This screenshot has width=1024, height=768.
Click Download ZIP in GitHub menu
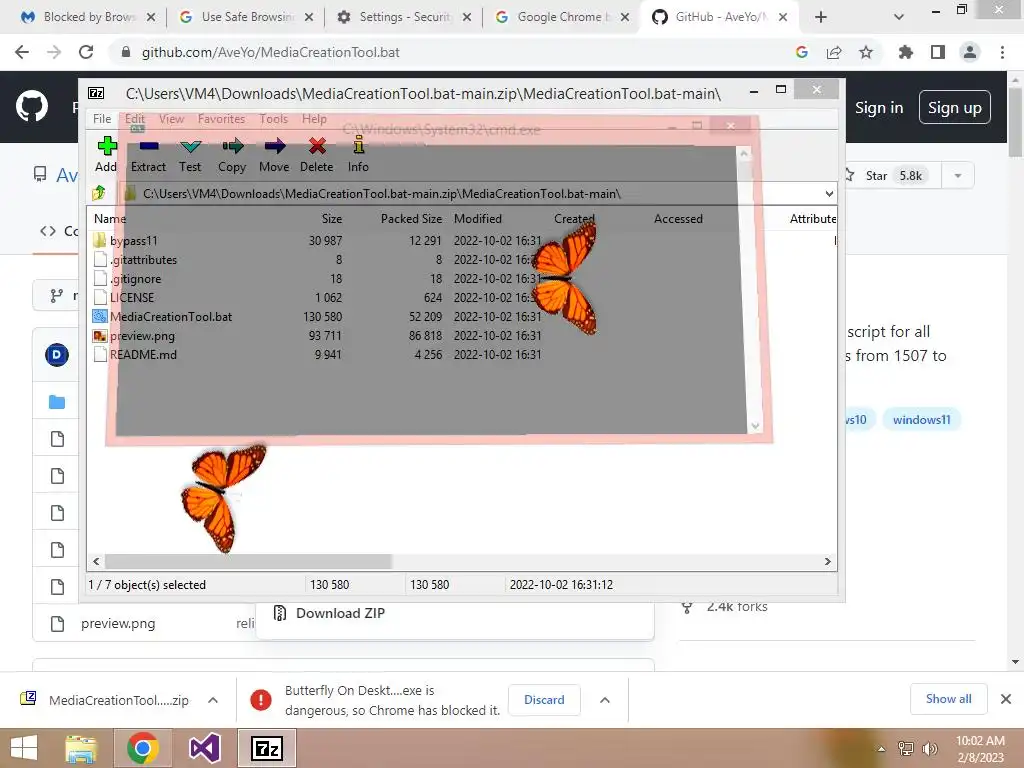point(340,613)
